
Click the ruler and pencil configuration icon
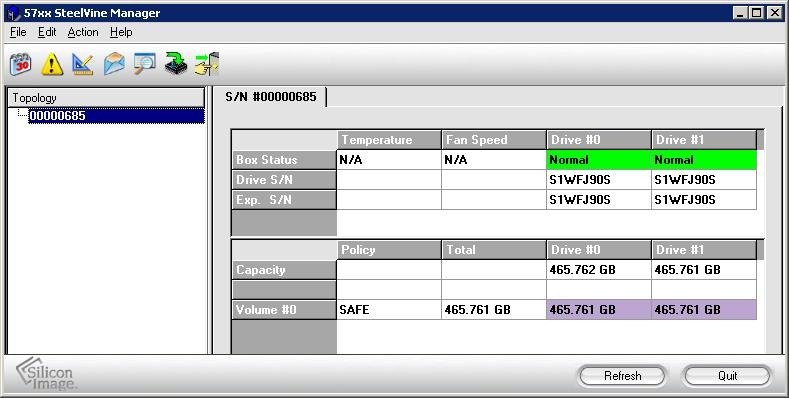pyautogui.click(x=83, y=64)
